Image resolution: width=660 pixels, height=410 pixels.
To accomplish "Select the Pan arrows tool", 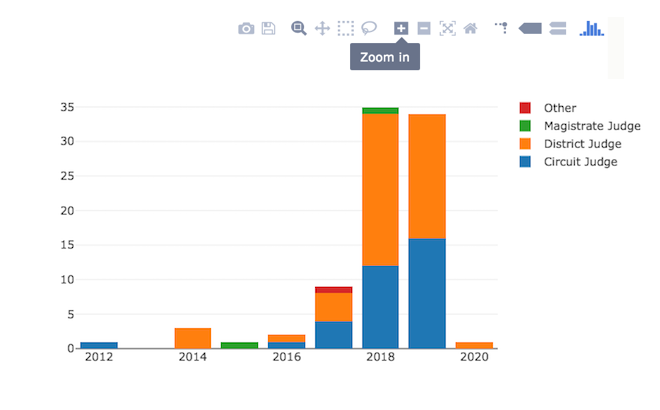I will pos(322,29).
